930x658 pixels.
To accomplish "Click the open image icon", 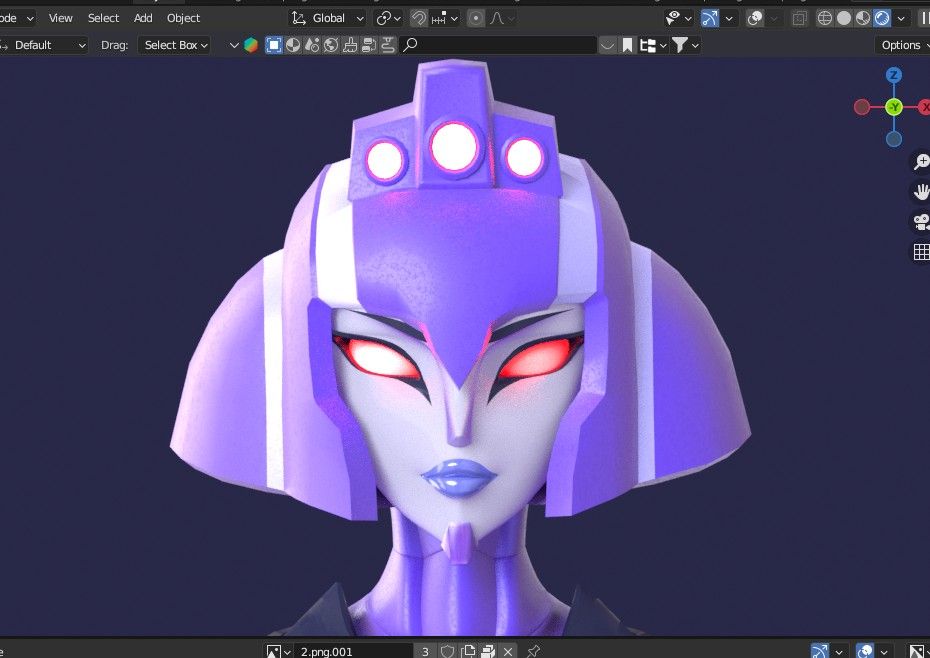I will 488,651.
